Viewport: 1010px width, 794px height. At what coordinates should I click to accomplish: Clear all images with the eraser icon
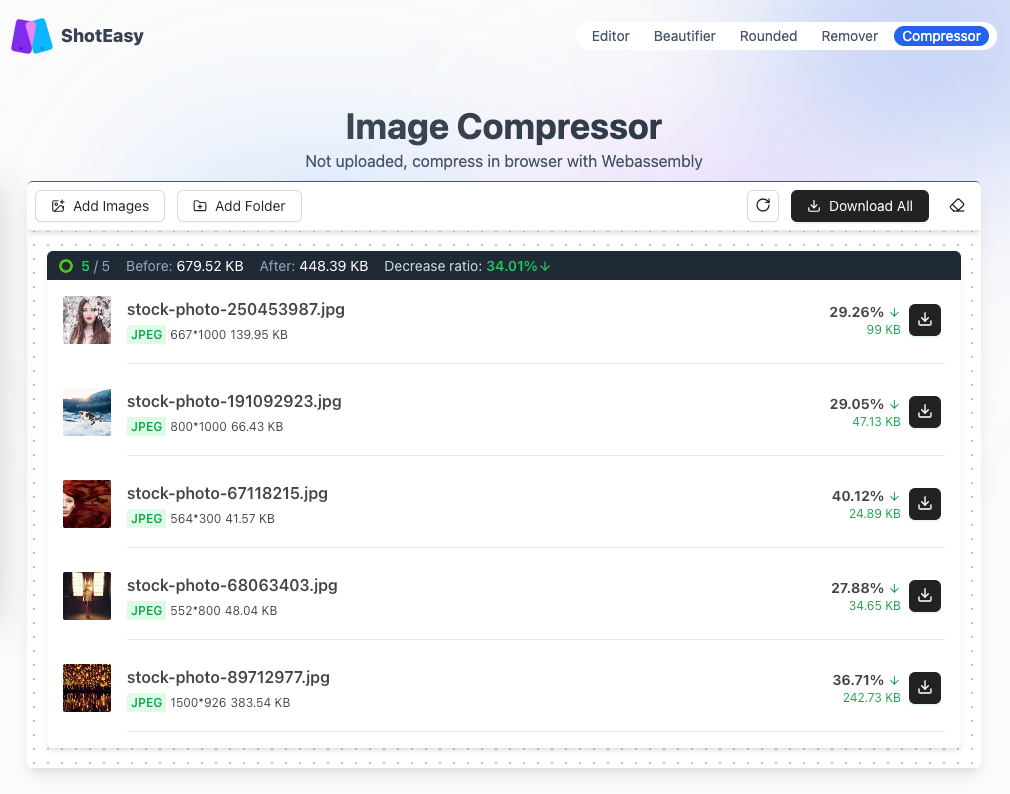coord(957,205)
